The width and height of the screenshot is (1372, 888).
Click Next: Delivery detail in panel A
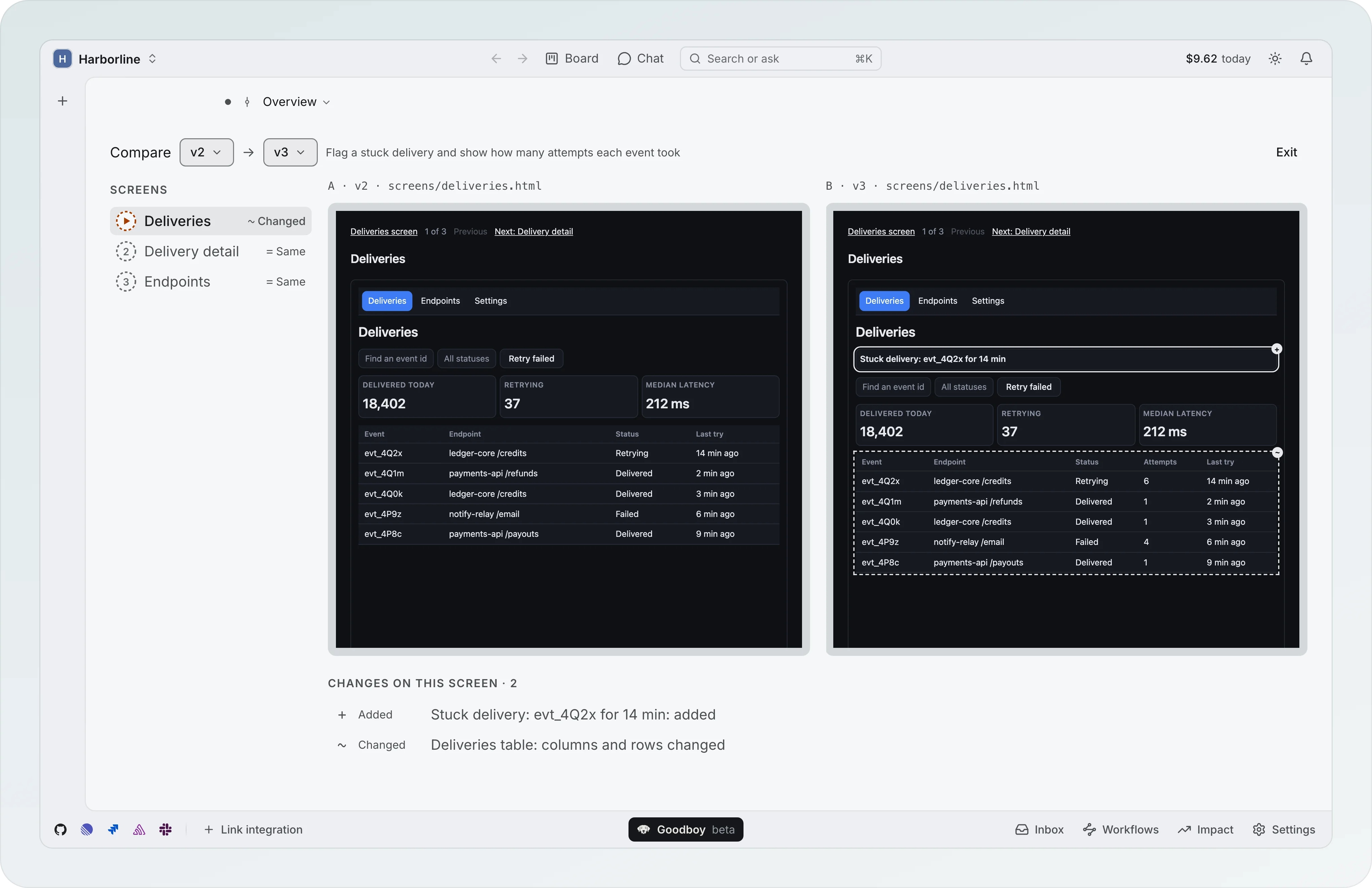pos(533,231)
